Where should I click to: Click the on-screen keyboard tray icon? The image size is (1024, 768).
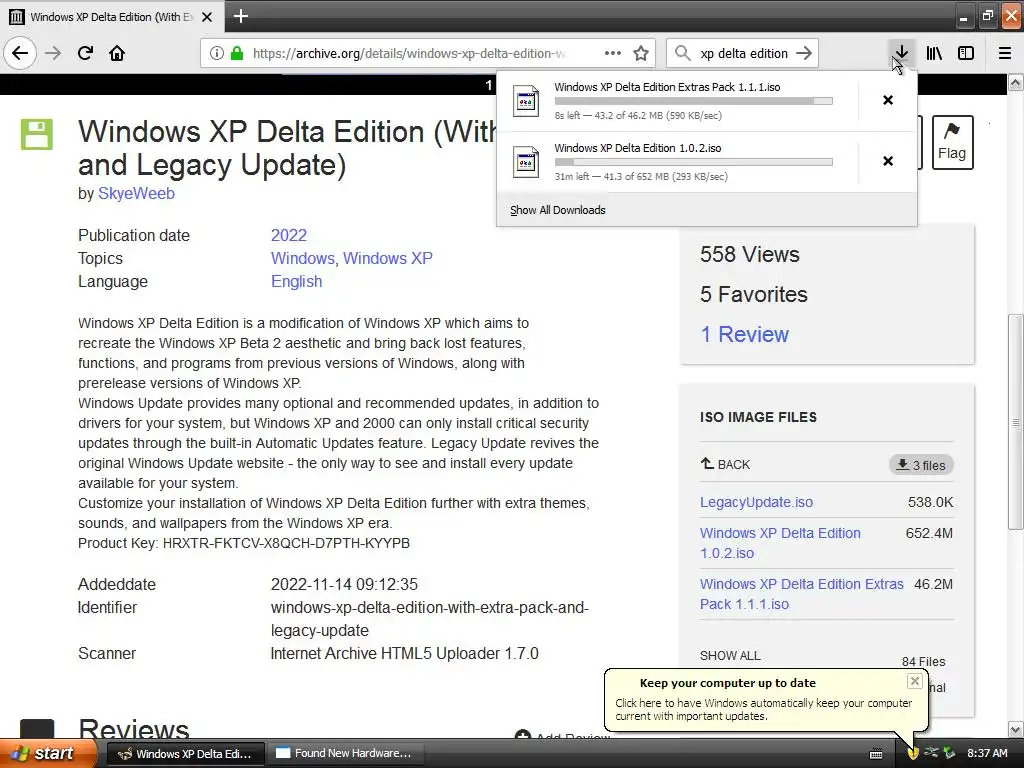pos(876,754)
